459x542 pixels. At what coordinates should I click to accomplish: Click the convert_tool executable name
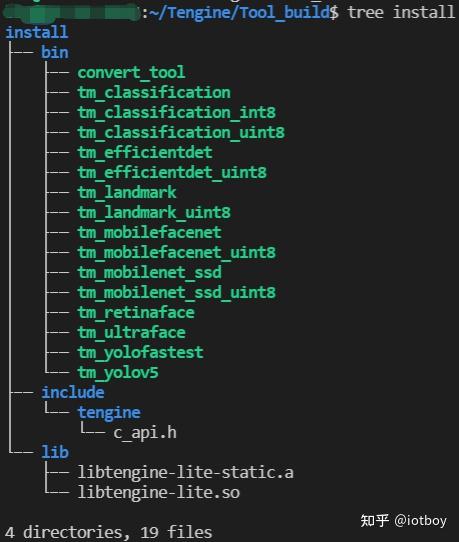click(x=131, y=73)
